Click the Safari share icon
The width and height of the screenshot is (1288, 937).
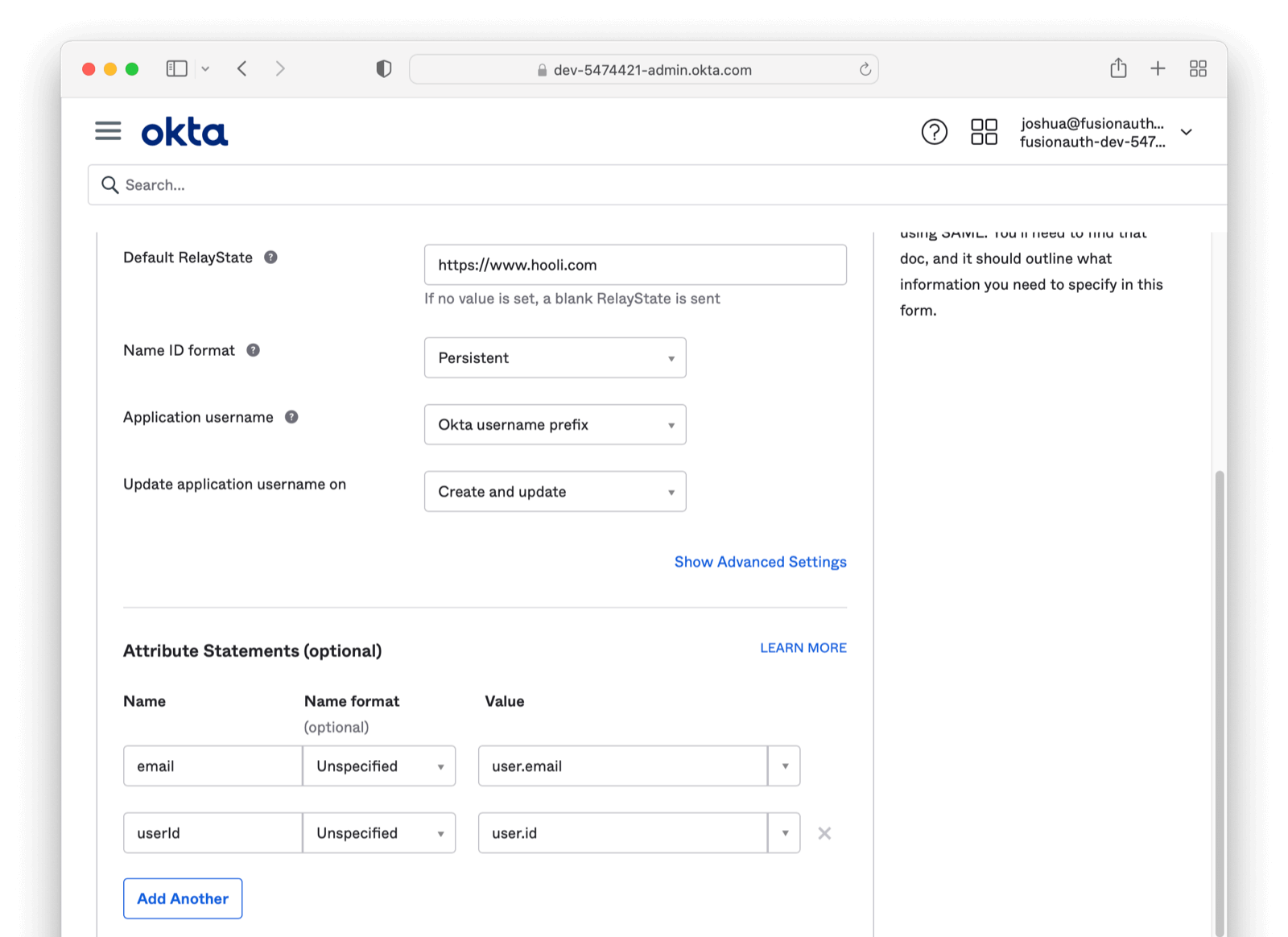(x=1118, y=68)
